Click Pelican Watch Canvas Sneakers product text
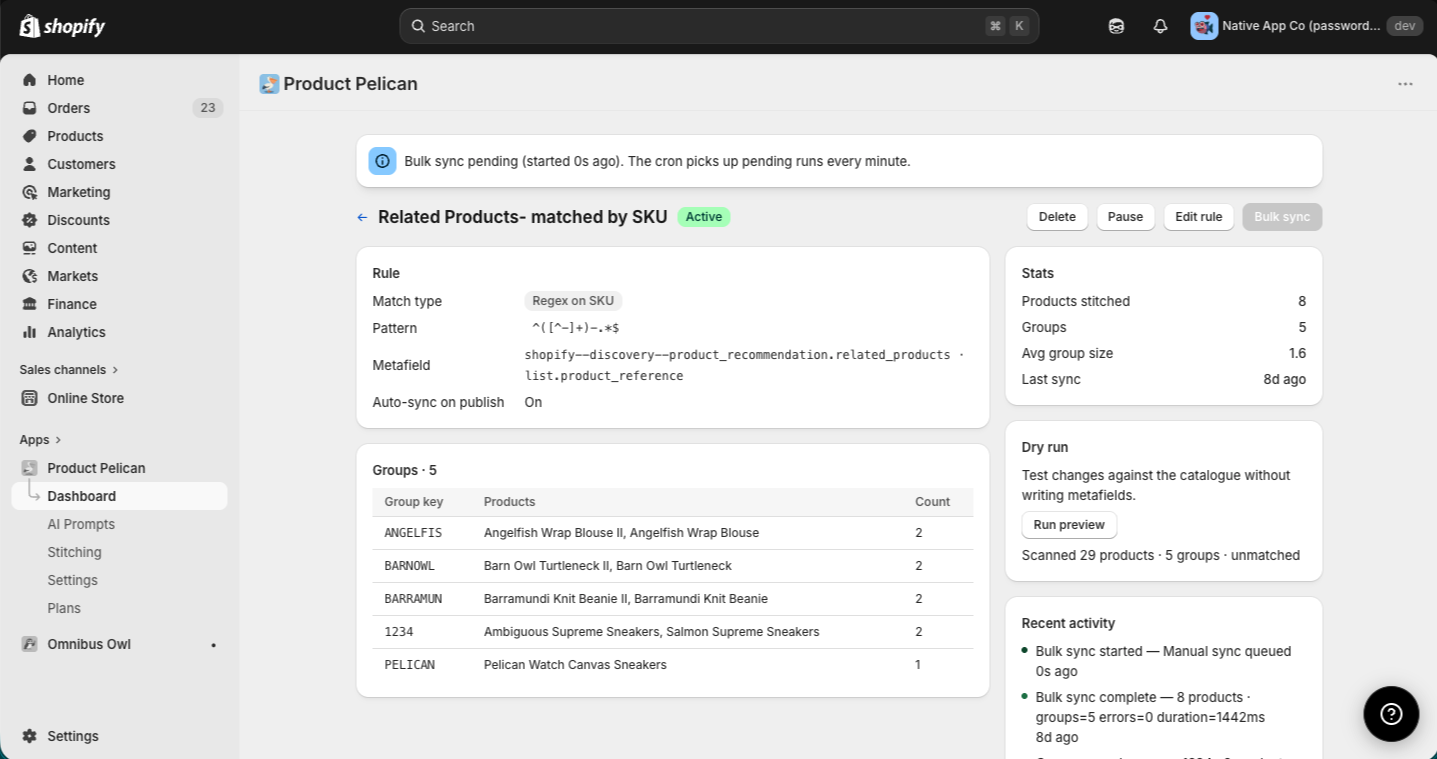Screen dimensions: 1437x759 click(x=575, y=665)
